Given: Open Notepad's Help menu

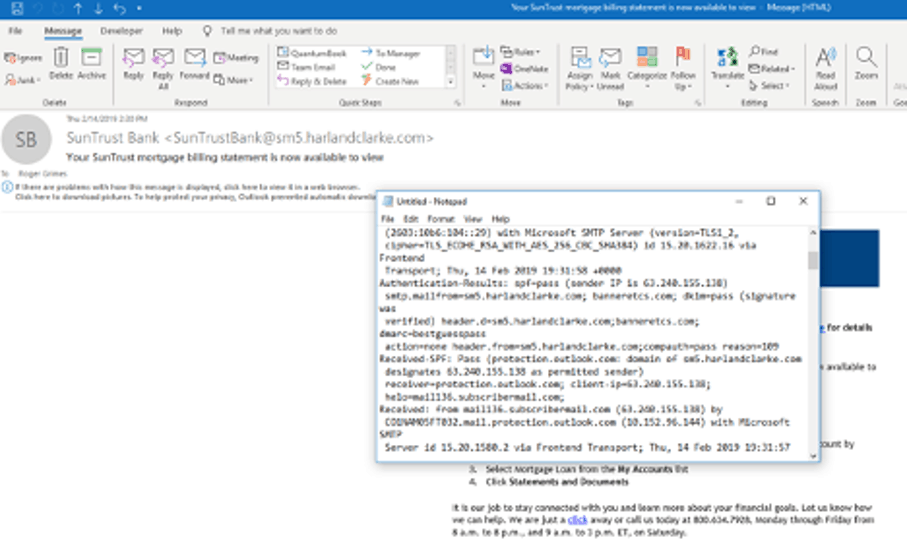Looking at the screenshot, I should coord(500,219).
